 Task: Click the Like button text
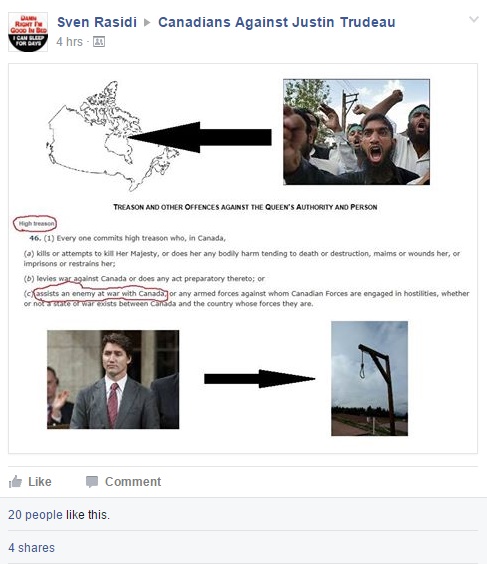[40, 482]
